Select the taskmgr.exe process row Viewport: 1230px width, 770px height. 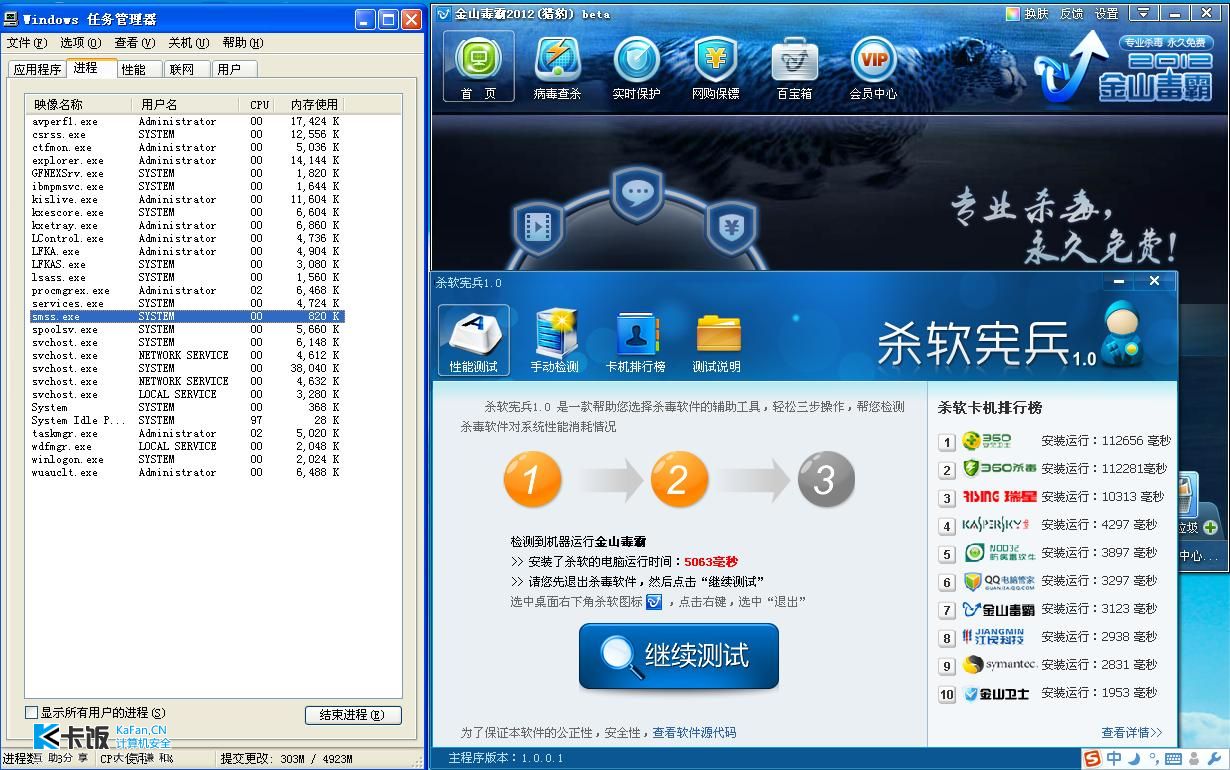(x=186, y=433)
